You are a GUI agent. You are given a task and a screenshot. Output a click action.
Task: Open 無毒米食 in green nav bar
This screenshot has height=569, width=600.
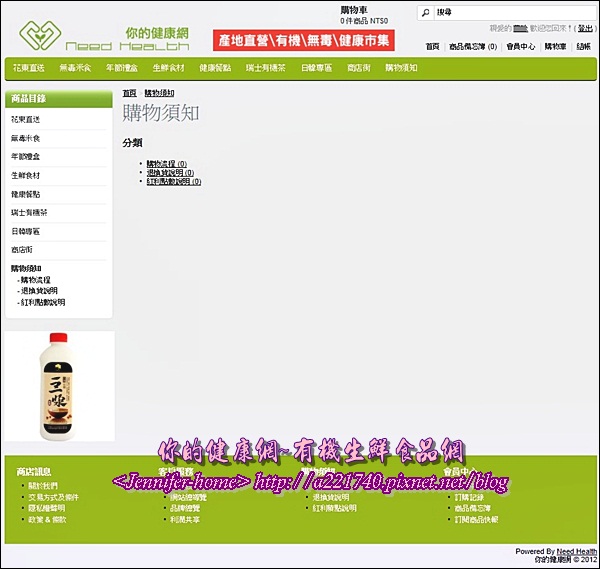pyautogui.click(x=75, y=68)
